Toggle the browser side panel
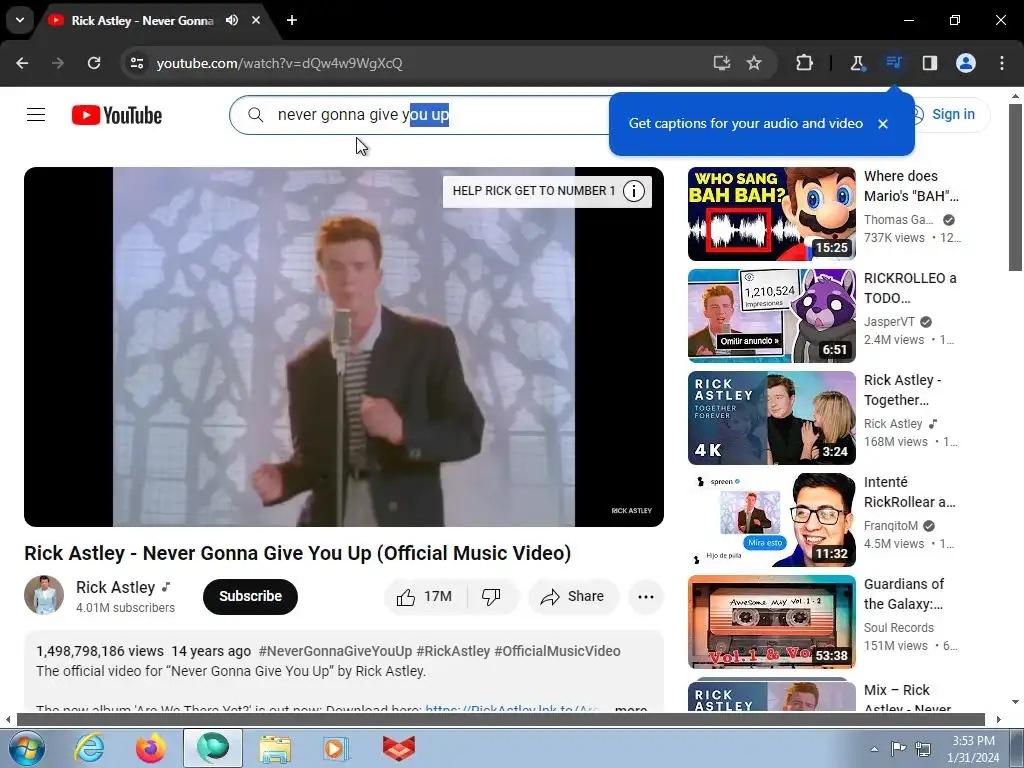The image size is (1024, 768). (x=929, y=63)
